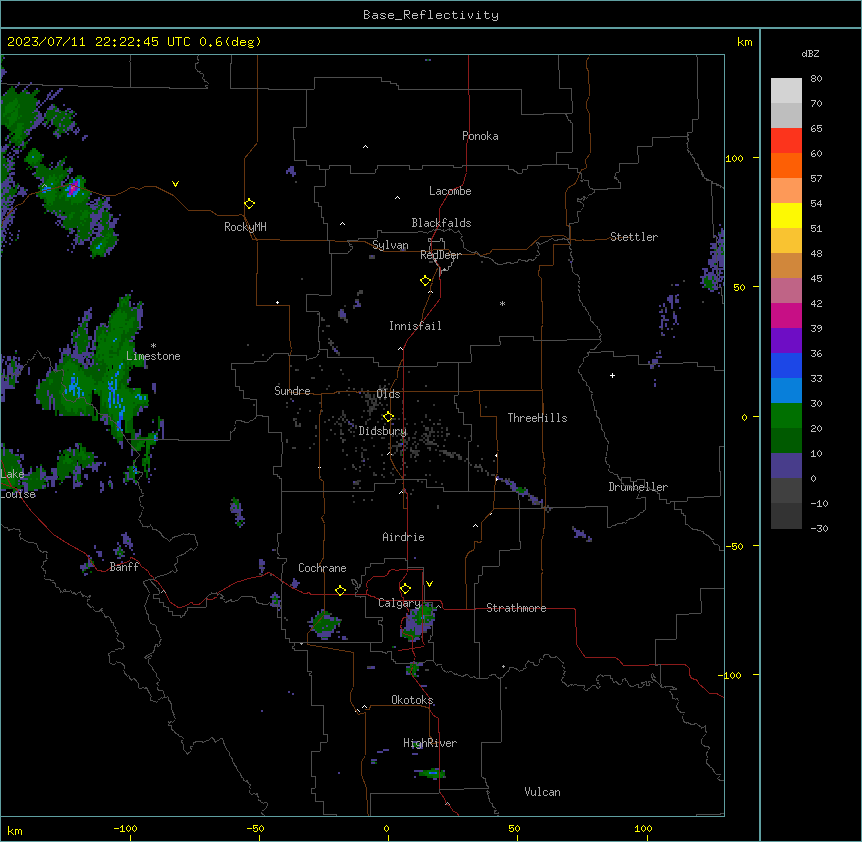The height and width of the screenshot is (842, 862).
Task: Select the Calgary label
Action: (399, 603)
